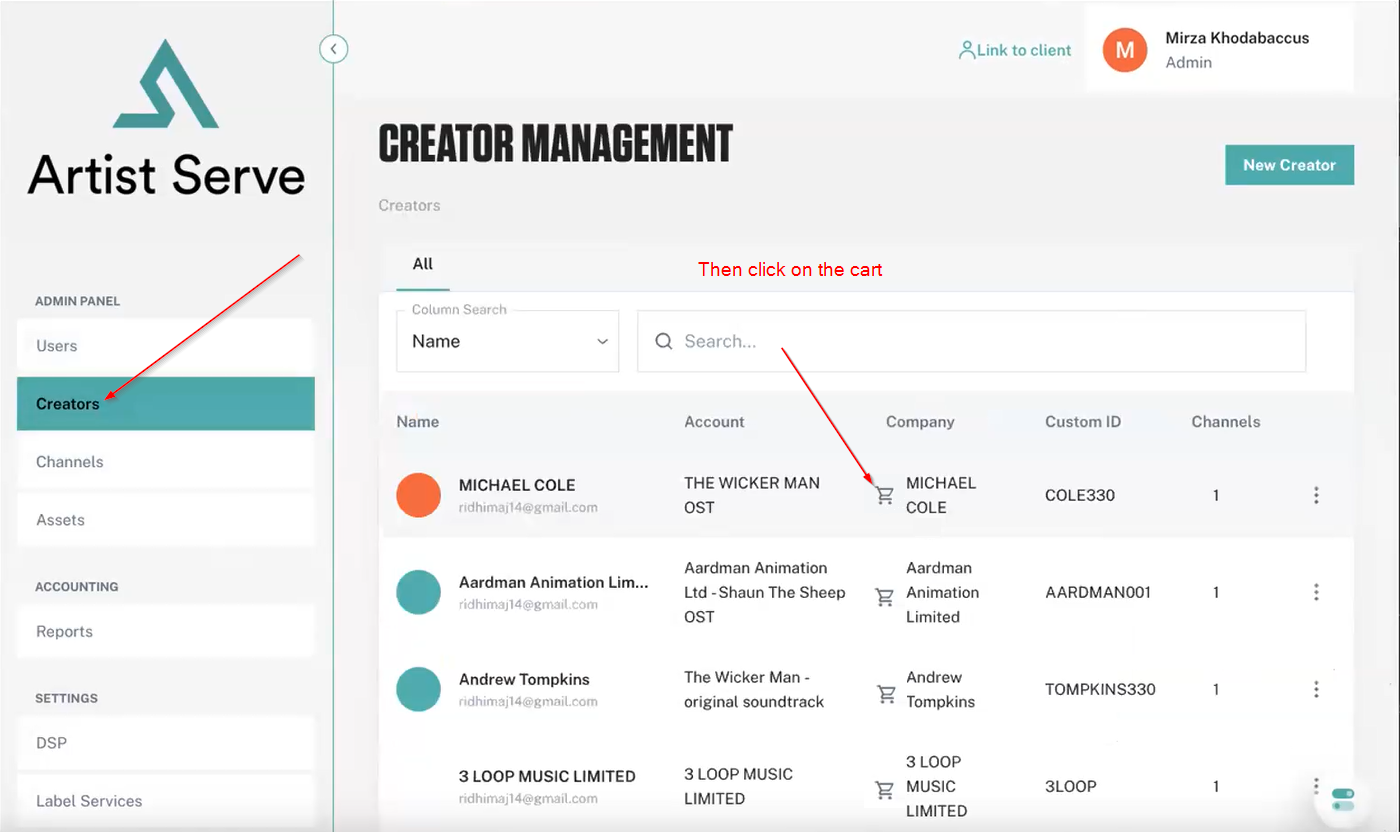Toggle the theme switch at bottom right
1400x832 pixels.
pyautogui.click(x=1343, y=799)
